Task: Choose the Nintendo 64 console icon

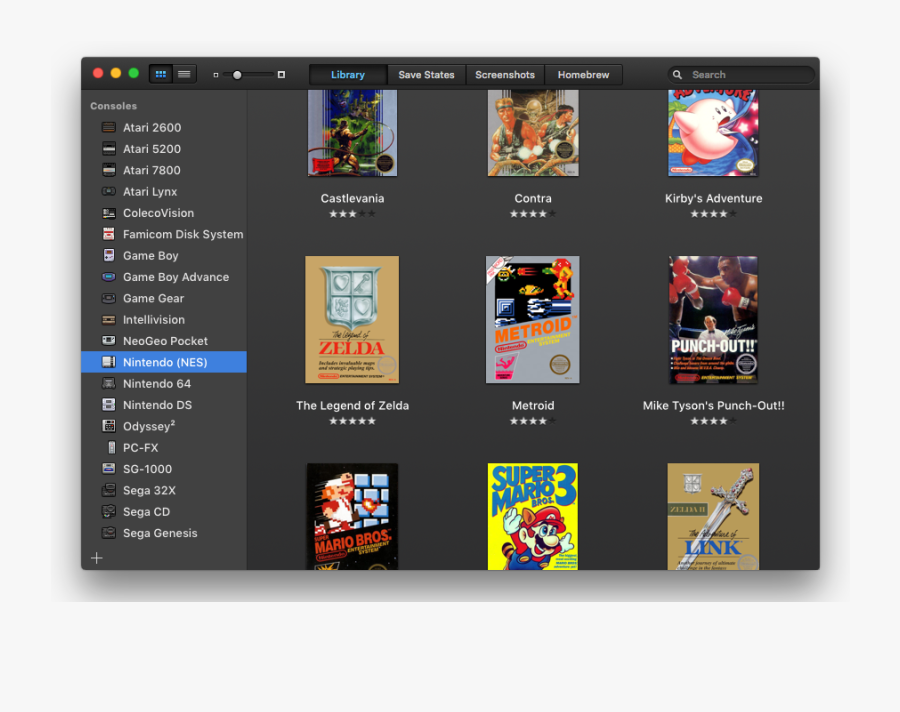Action: [x=109, y=384]
